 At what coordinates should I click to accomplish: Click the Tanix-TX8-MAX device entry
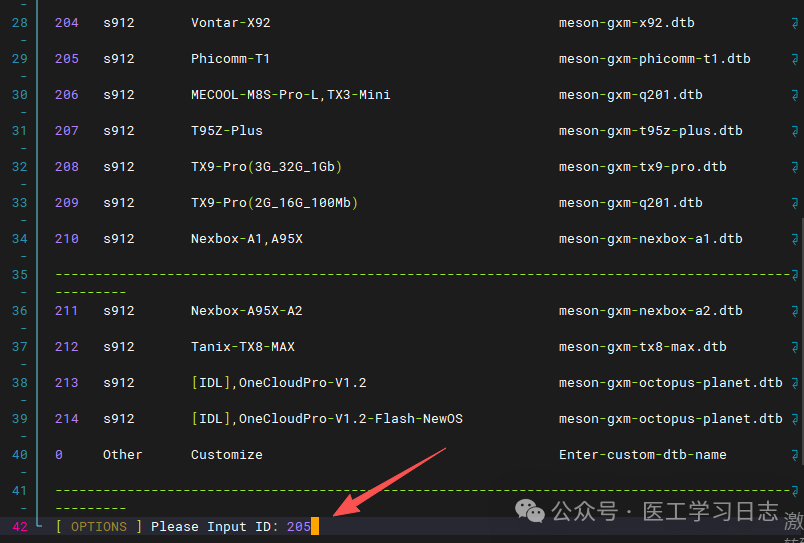pyautogui.click(x=242, y=346)
